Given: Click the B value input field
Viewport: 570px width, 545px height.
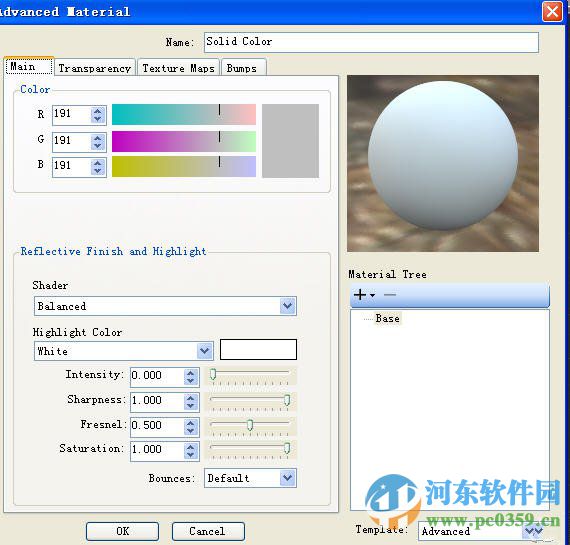Looking at the screenshot, I should [72, 167].
